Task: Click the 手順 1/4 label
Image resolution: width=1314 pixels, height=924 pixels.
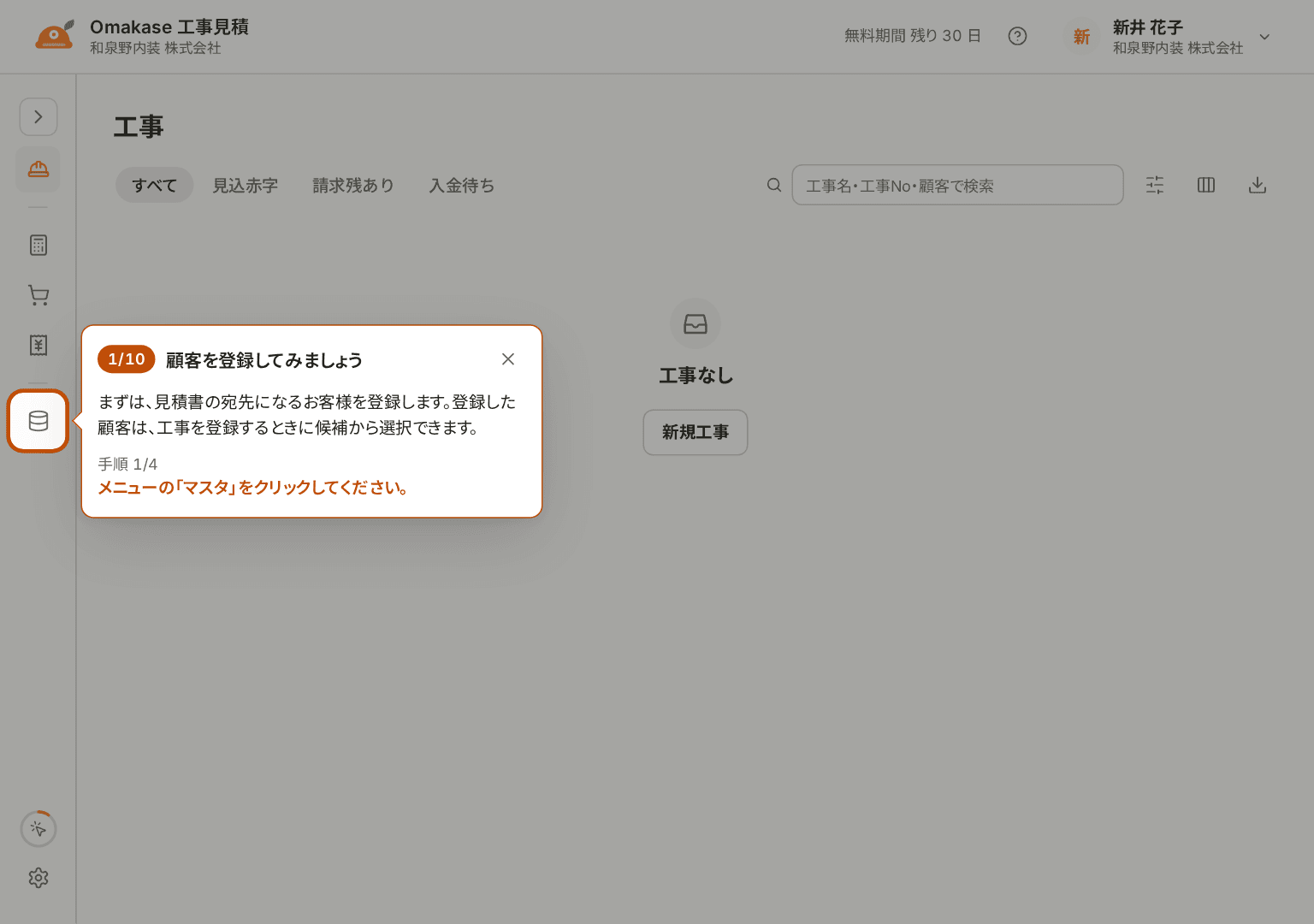Action: coord(128,465)
